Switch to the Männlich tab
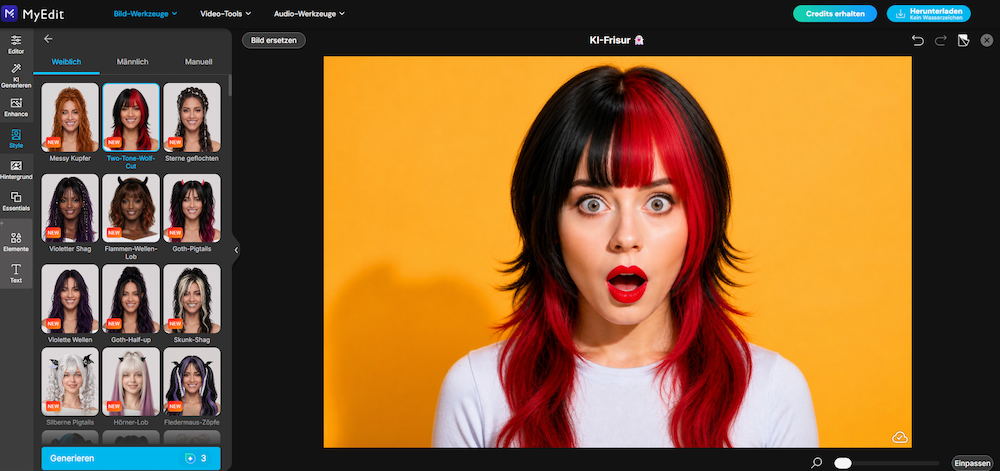 pyautogui.click(x=133, y=62)
